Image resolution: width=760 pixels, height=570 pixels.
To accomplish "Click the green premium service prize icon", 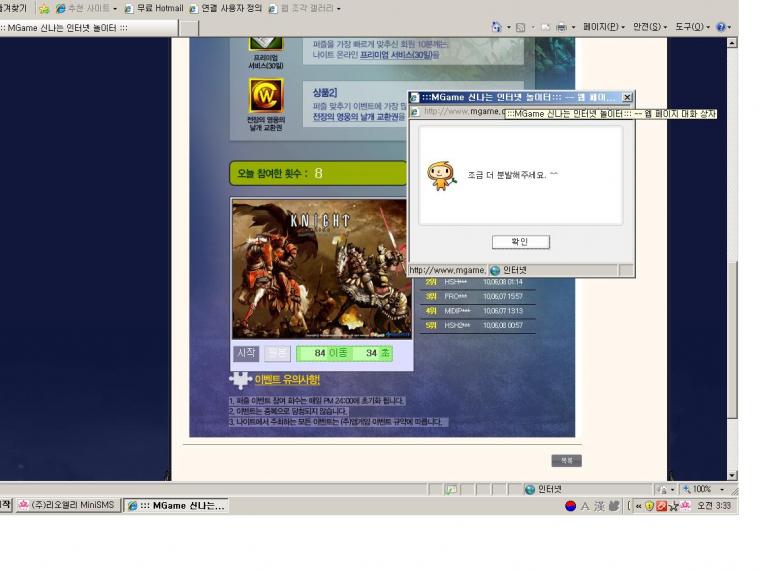I will (x=266, y=44).
